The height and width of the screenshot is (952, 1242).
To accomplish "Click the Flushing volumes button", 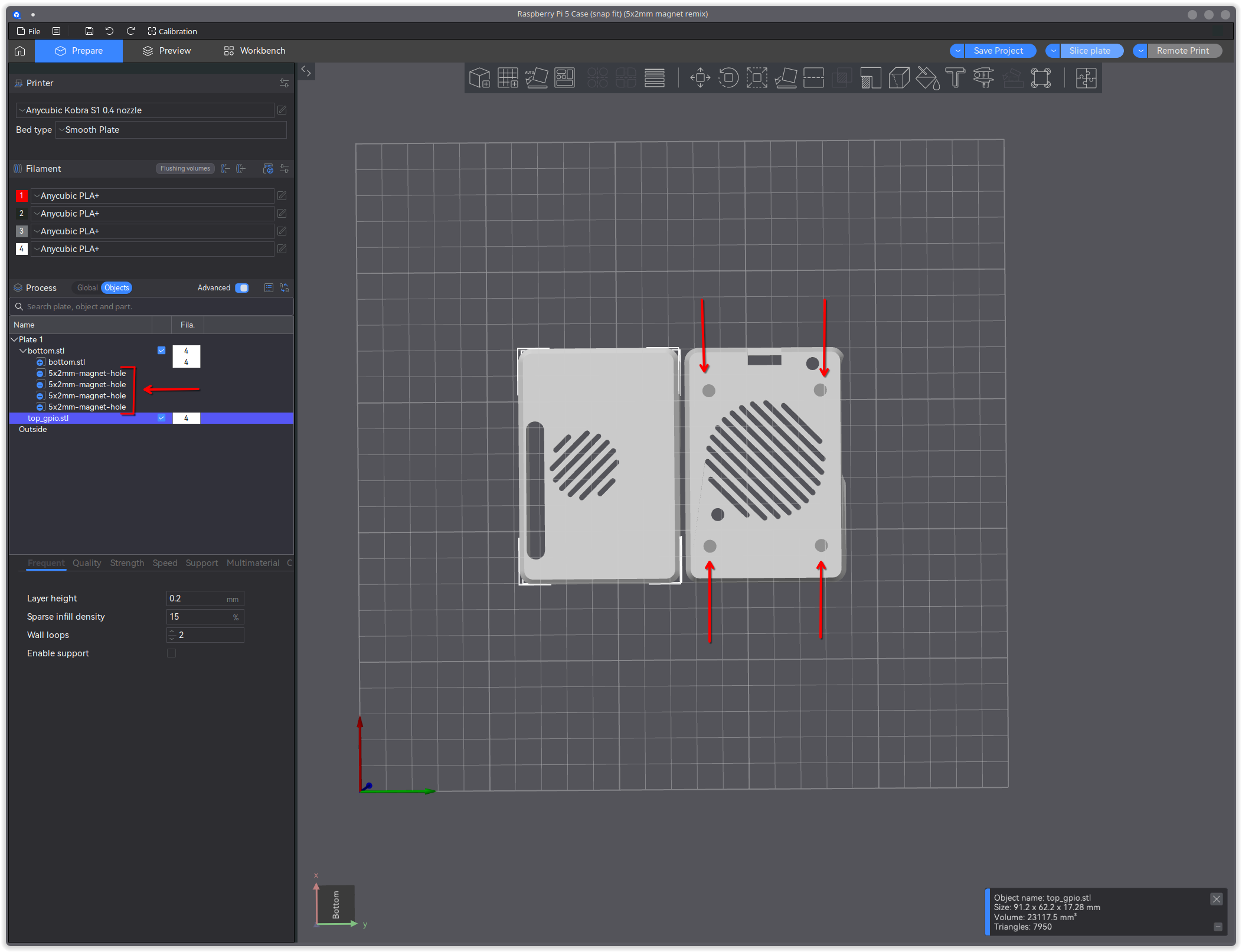I will (x=185, y=169).
